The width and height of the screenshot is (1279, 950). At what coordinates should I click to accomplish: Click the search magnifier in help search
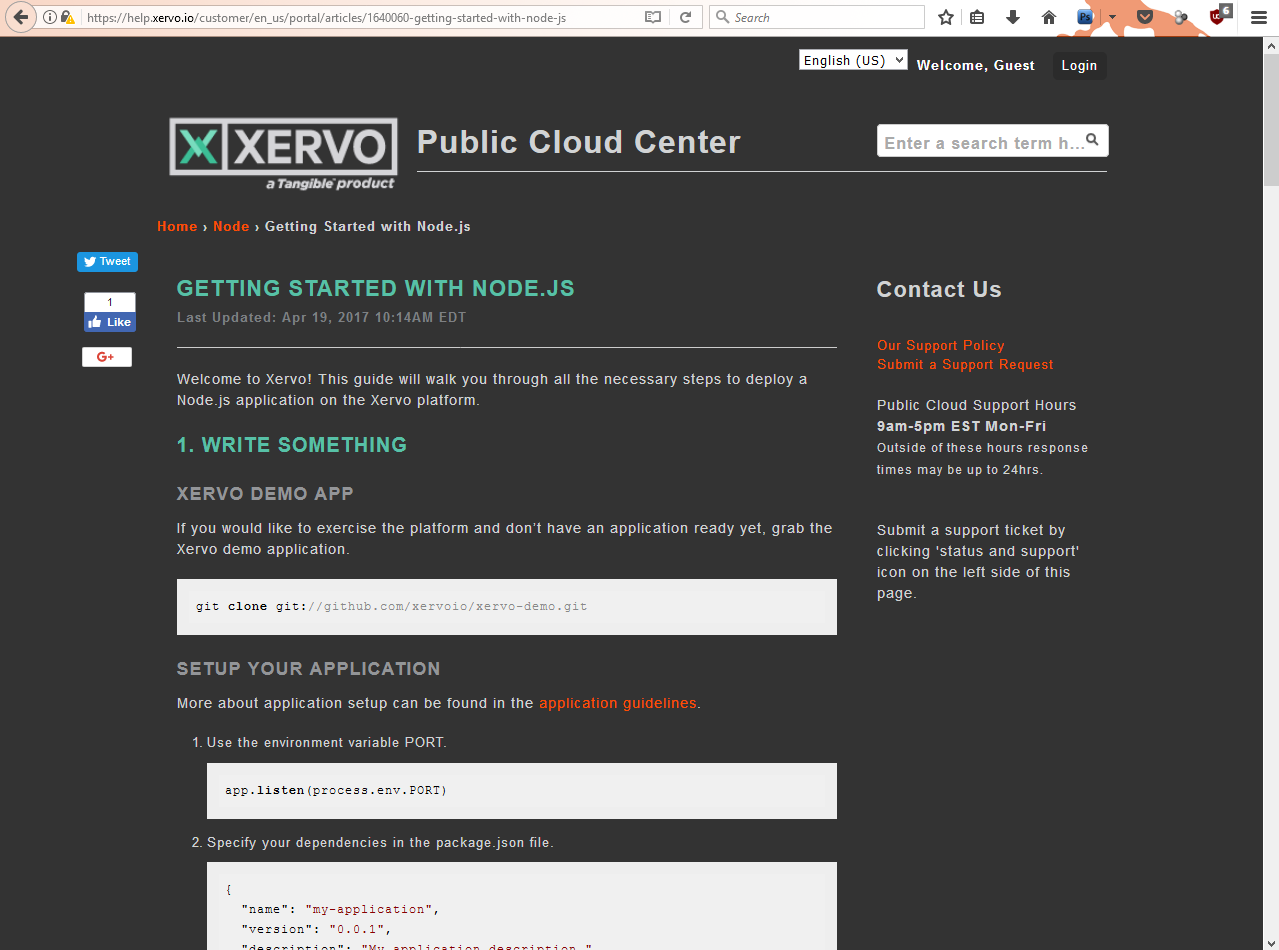click(x=1093, y=140)
